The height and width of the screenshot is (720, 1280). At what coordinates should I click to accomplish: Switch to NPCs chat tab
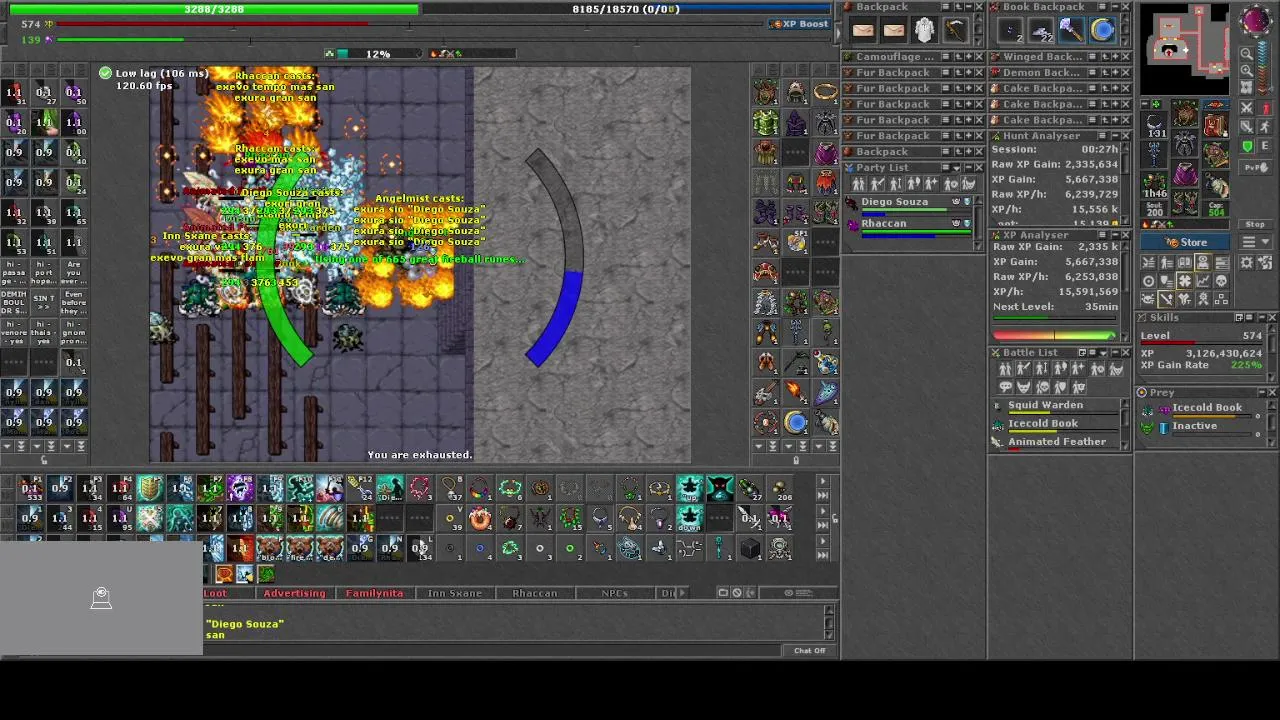point(614,593)
